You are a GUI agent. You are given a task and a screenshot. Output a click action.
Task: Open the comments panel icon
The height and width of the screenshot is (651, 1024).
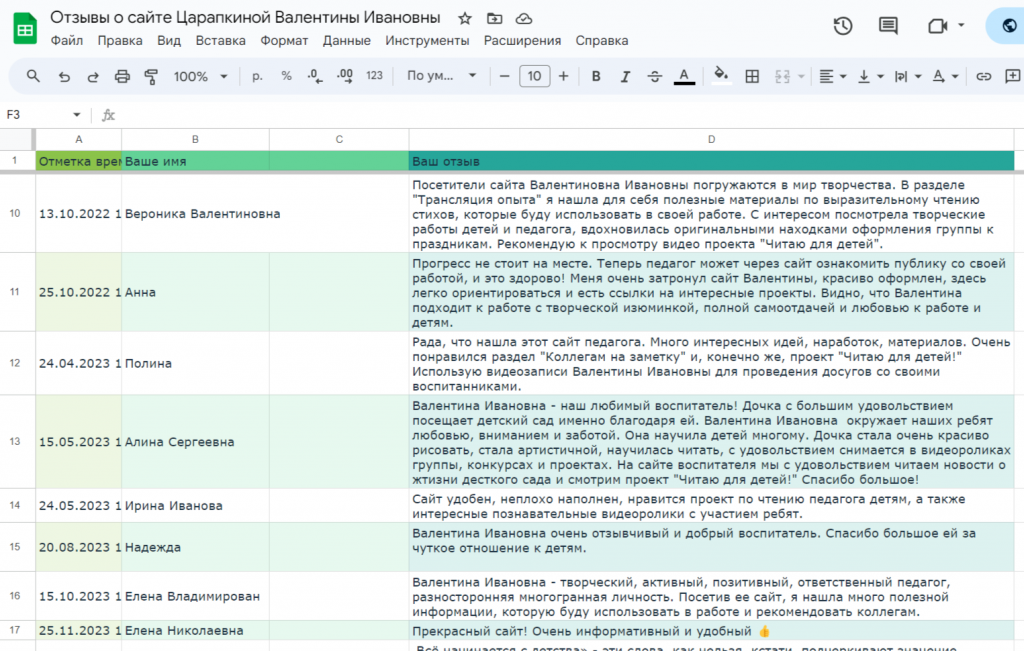(887, 26)
